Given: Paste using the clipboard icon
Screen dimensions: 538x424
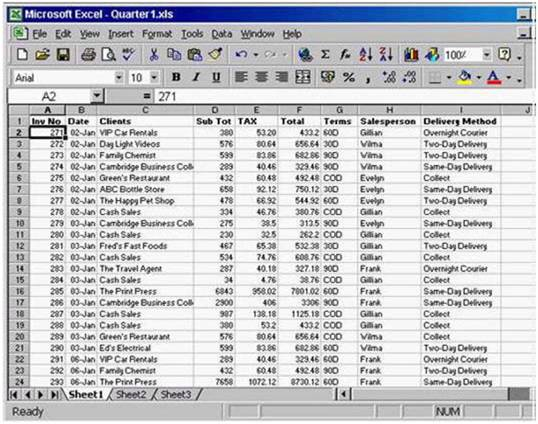Looking at the screenshot, I should point(195,55).
